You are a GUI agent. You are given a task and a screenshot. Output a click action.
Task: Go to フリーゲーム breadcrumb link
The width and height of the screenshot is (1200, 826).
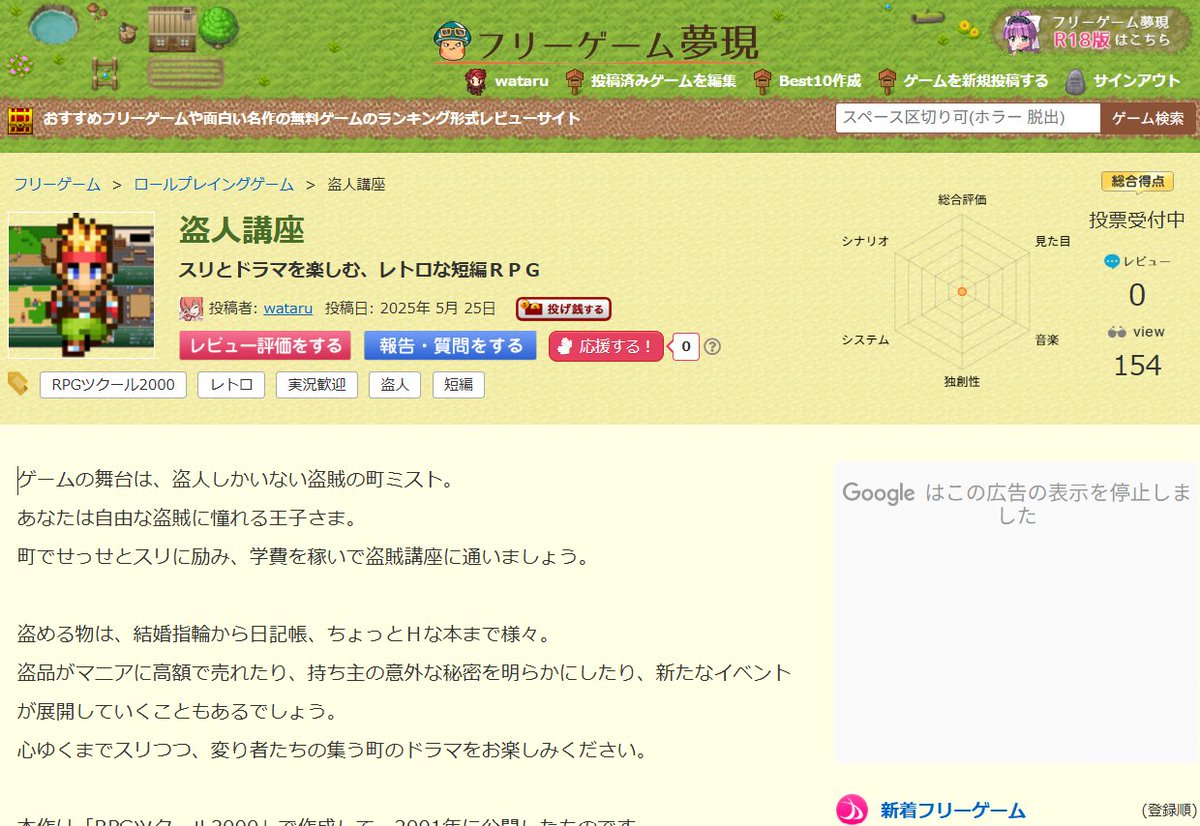[57, 184]
